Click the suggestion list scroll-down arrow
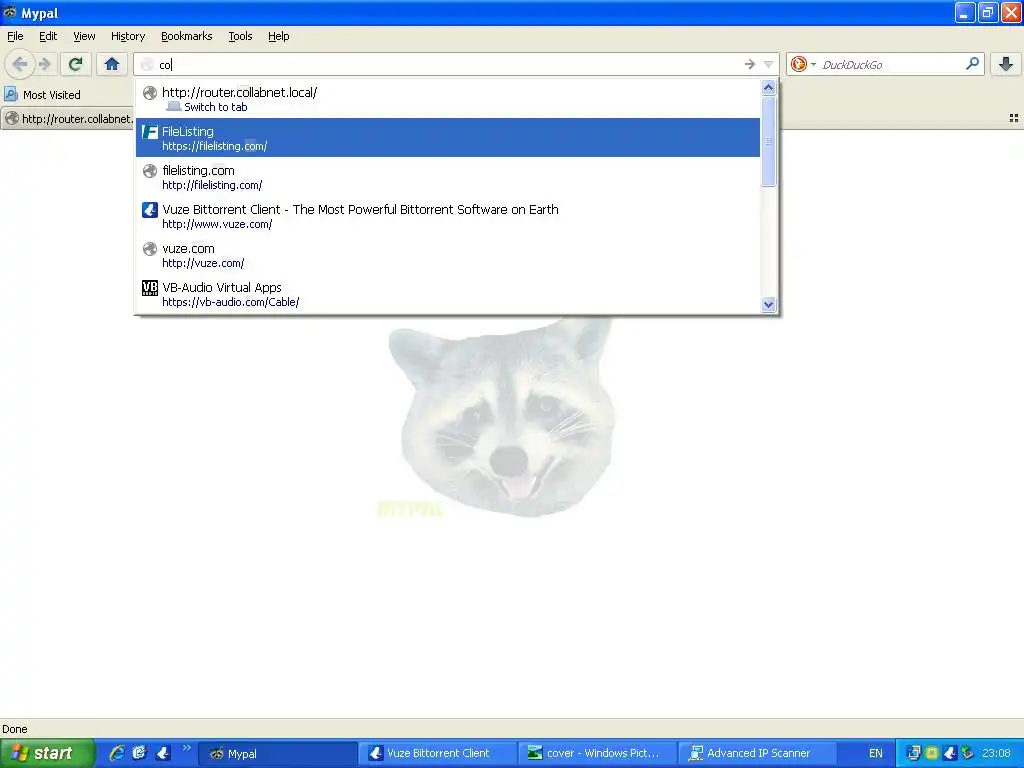The height and width of the screenshot is (768, 1024). coord(769,304)
